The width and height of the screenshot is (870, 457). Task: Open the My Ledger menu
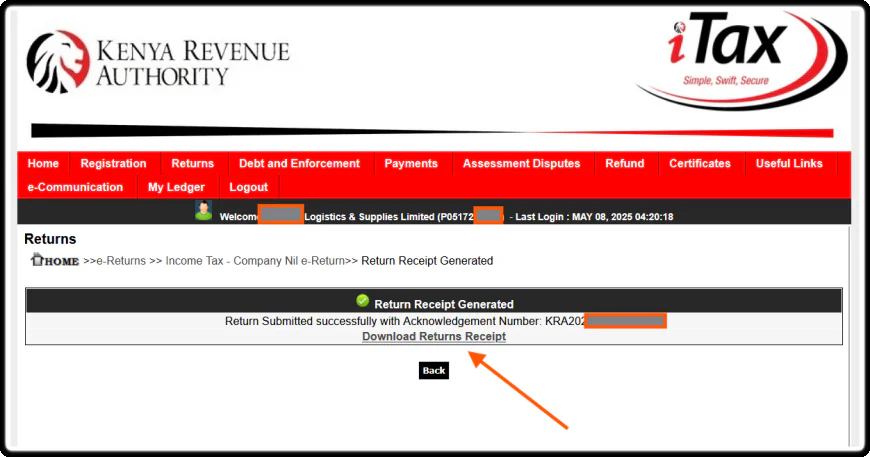point(176,187)
